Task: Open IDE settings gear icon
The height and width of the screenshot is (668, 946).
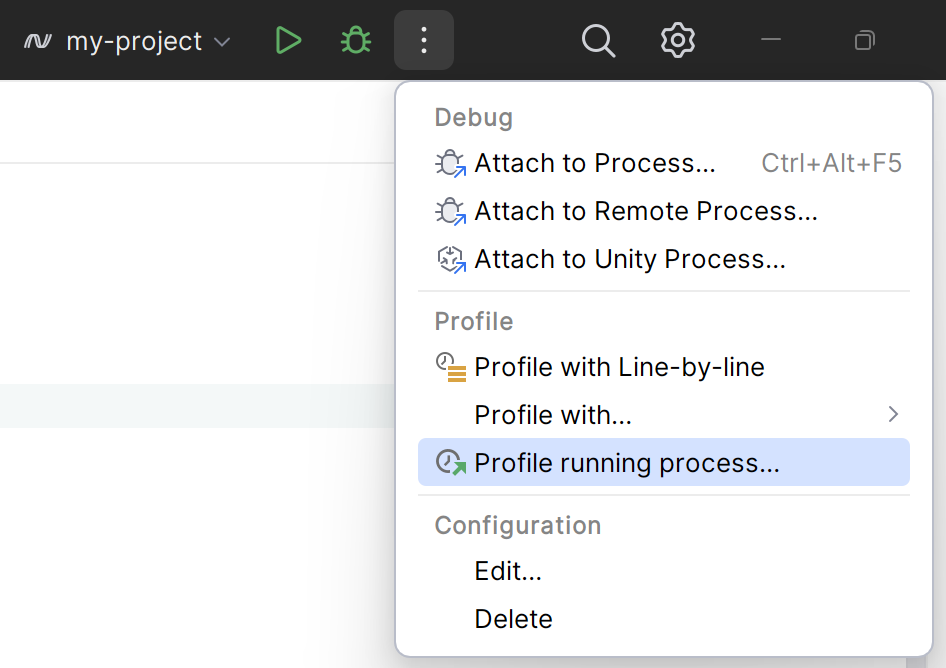Action: [x=678, y=41]
